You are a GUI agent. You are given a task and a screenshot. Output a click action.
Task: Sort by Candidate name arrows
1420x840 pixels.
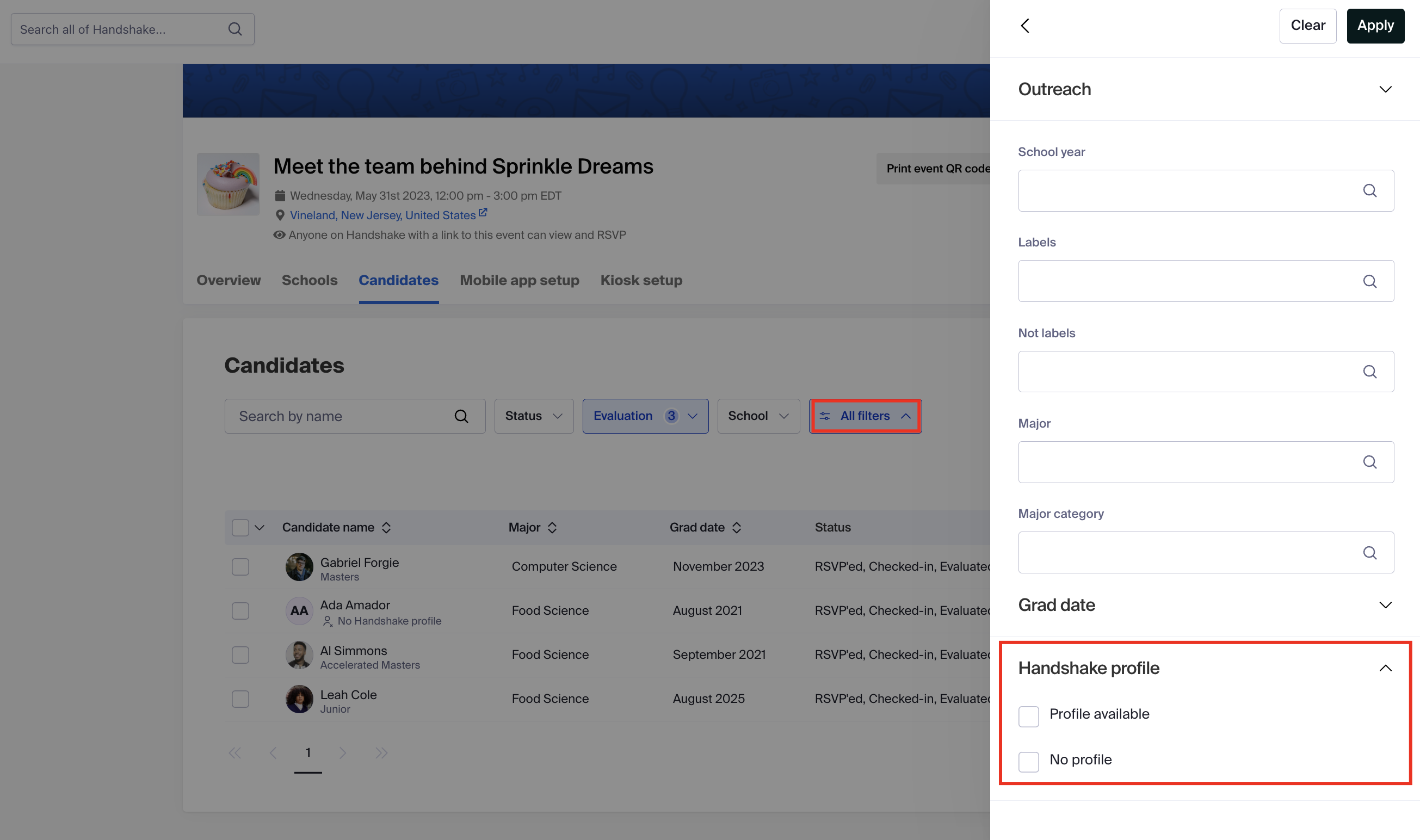386,528
